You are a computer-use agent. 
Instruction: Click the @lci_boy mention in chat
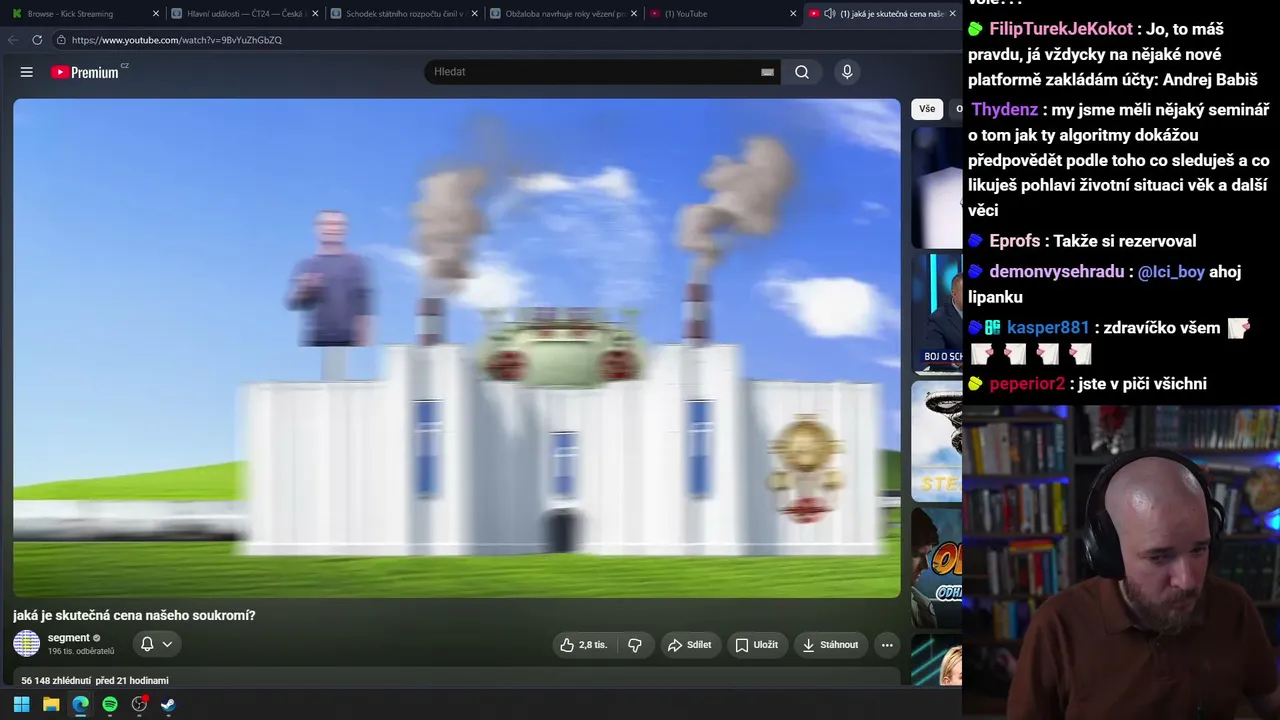click(x=1171, y=272)
